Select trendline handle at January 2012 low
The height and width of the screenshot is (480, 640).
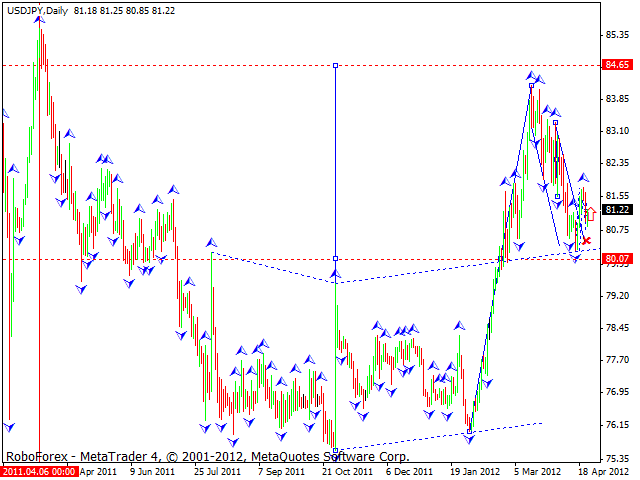click(x=469, y=431)
